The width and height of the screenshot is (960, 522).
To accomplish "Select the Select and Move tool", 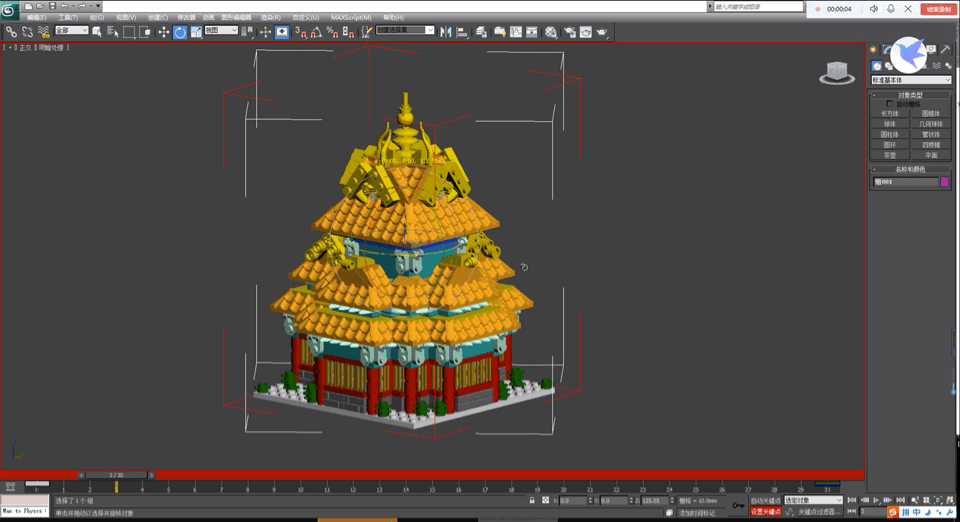I will point(164,32).
